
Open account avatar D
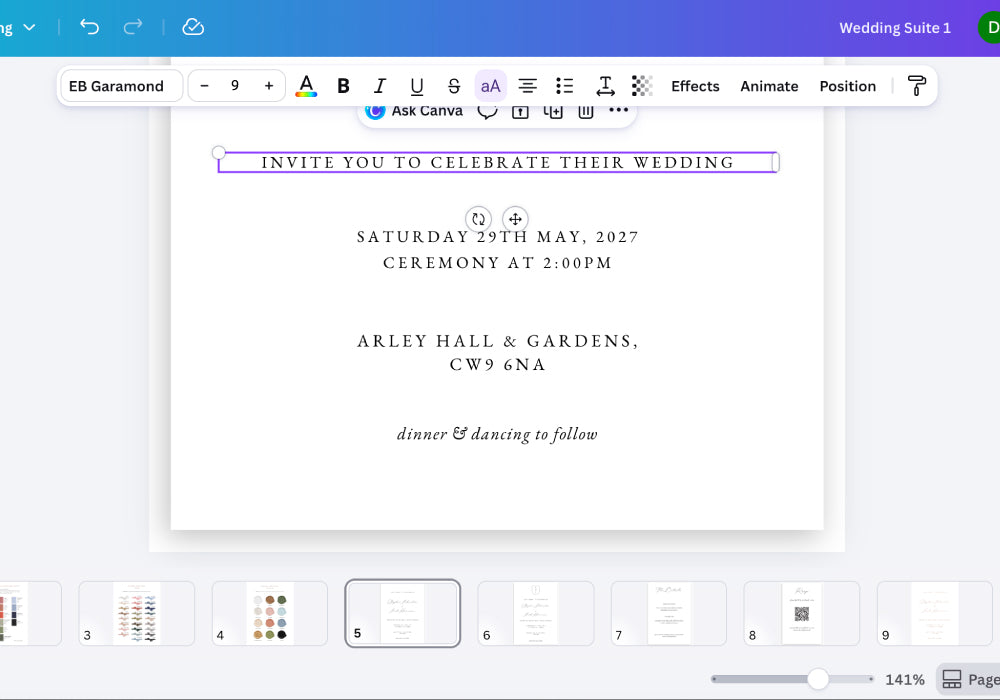click(x=990, y=27)
